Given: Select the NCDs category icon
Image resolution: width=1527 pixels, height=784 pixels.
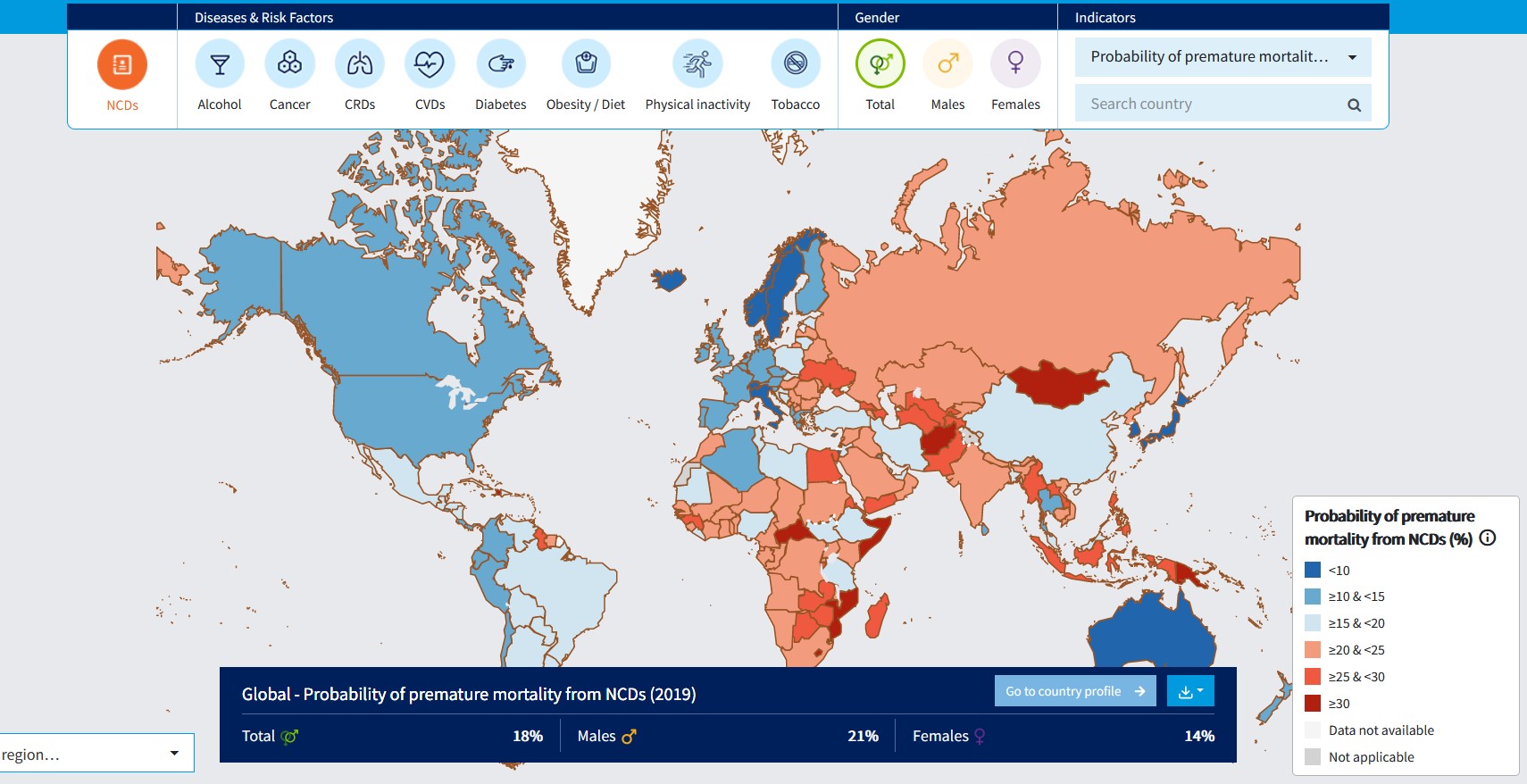Looking at the screenshot, I should (122, 65).
